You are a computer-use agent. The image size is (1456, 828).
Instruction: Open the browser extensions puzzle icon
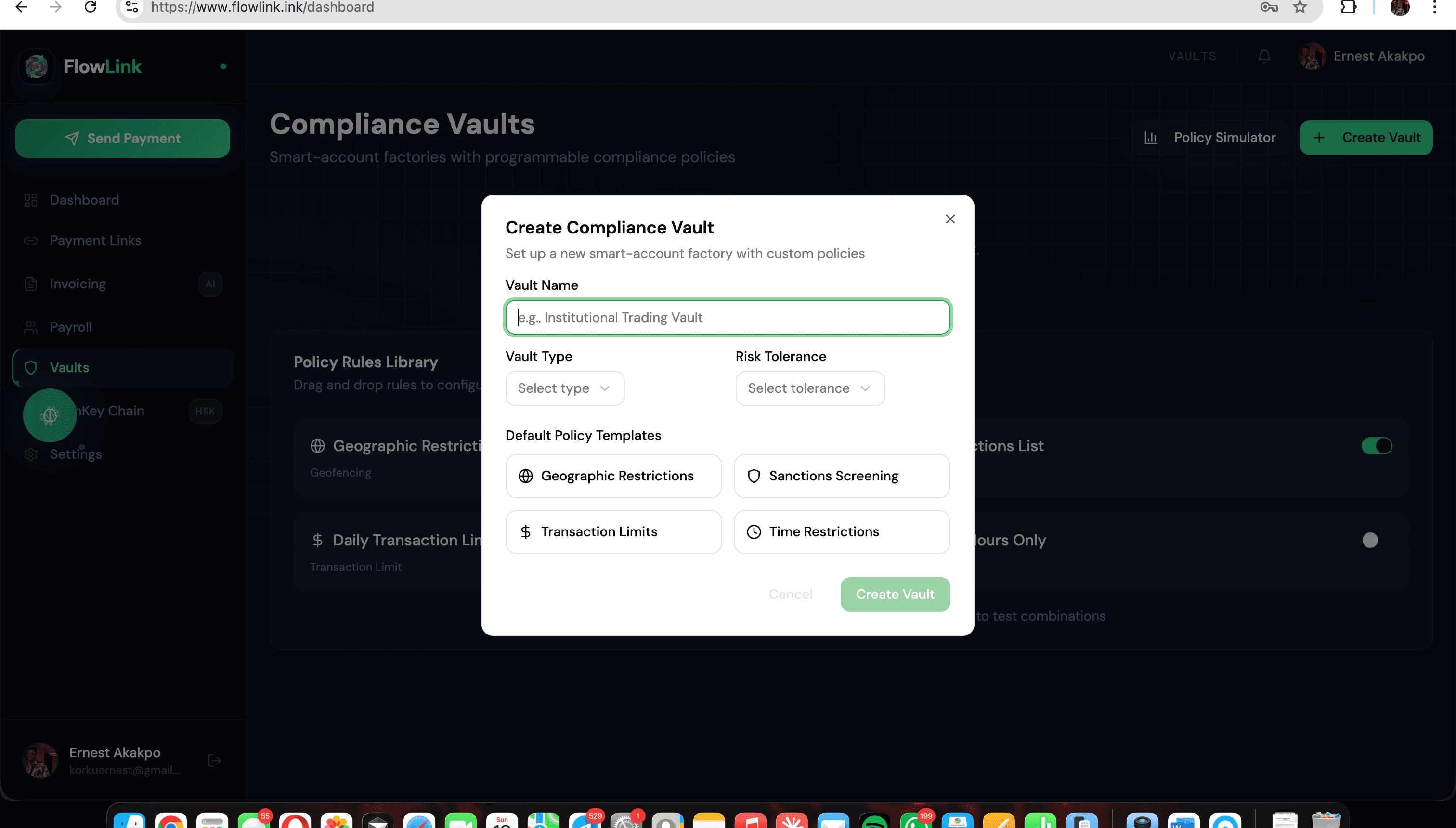(1349, 7)
